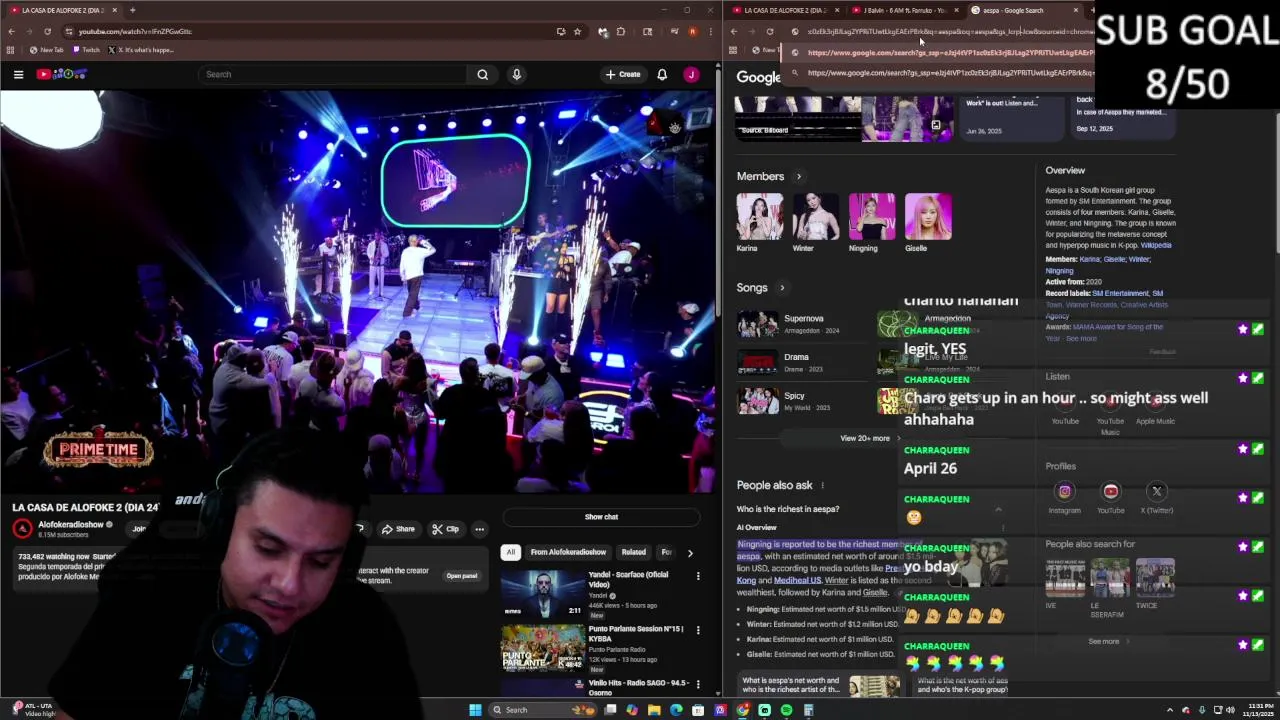Open the Supernova song result
Screen dimensions: 1280x720
803,324
